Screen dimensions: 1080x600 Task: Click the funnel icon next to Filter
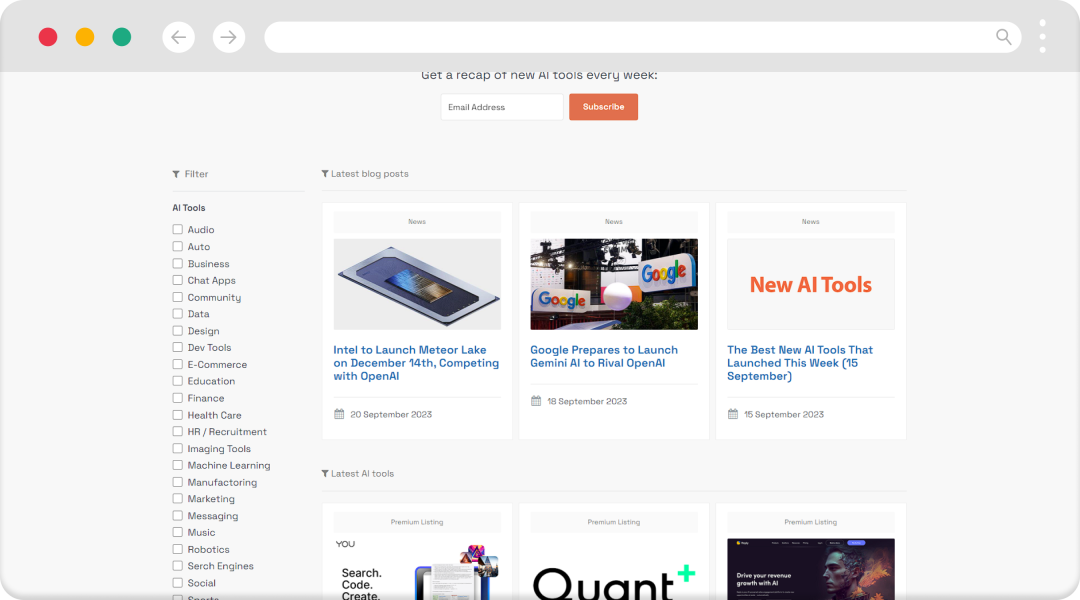pos(176,174)
